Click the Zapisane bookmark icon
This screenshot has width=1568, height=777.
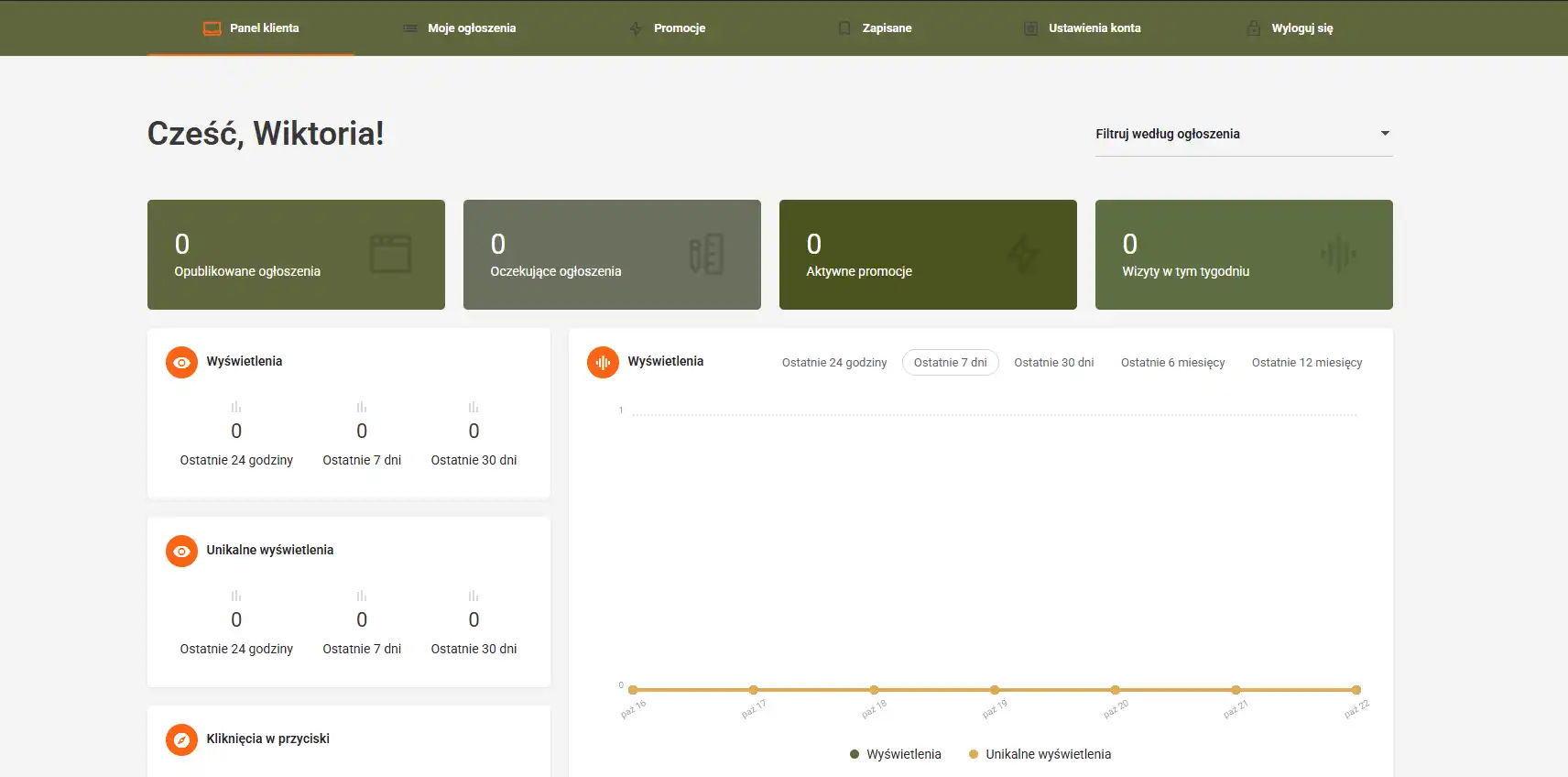click(x=844, y=28)
